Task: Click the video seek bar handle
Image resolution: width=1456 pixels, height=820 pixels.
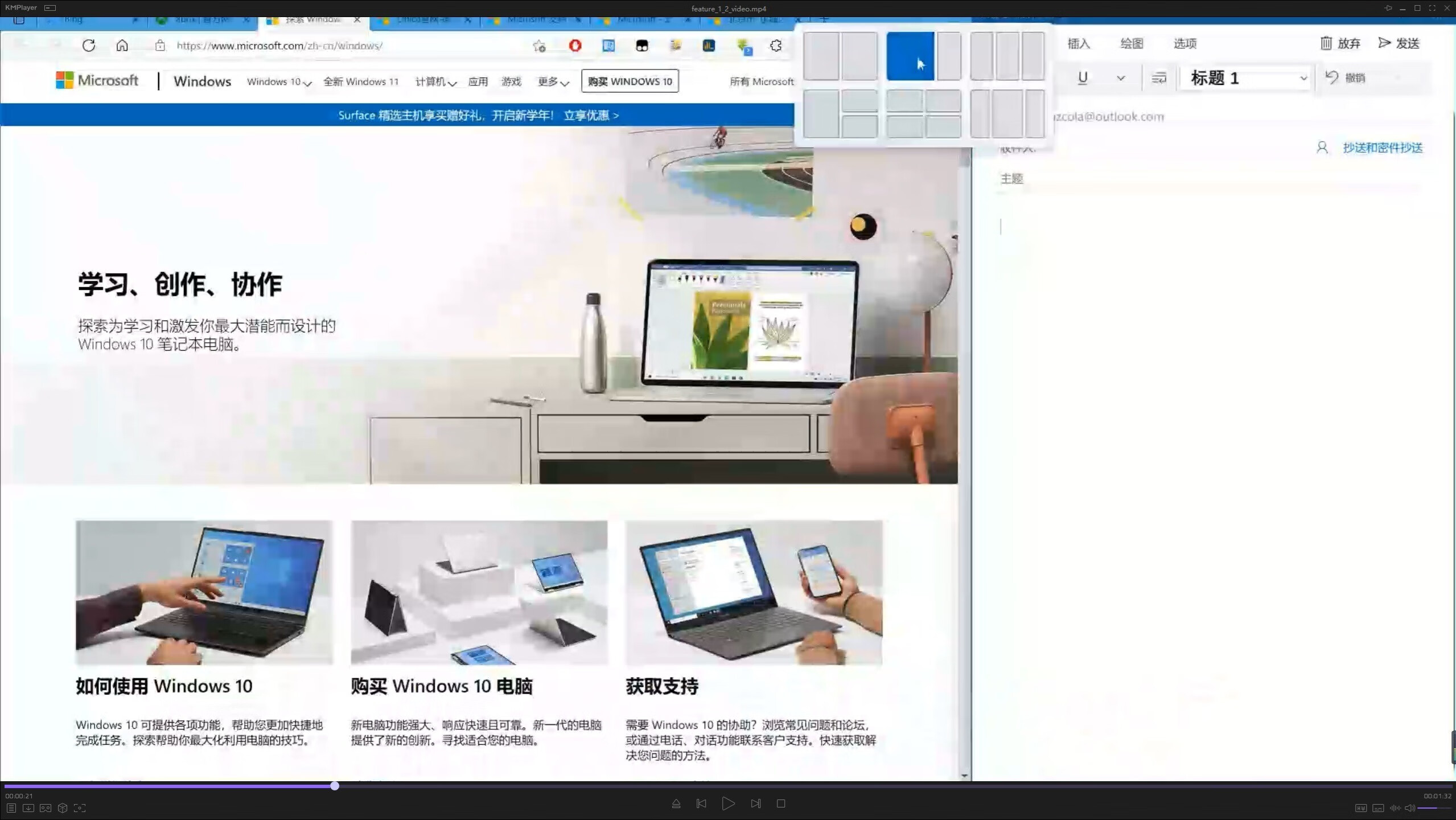Action: click(335, 786)
